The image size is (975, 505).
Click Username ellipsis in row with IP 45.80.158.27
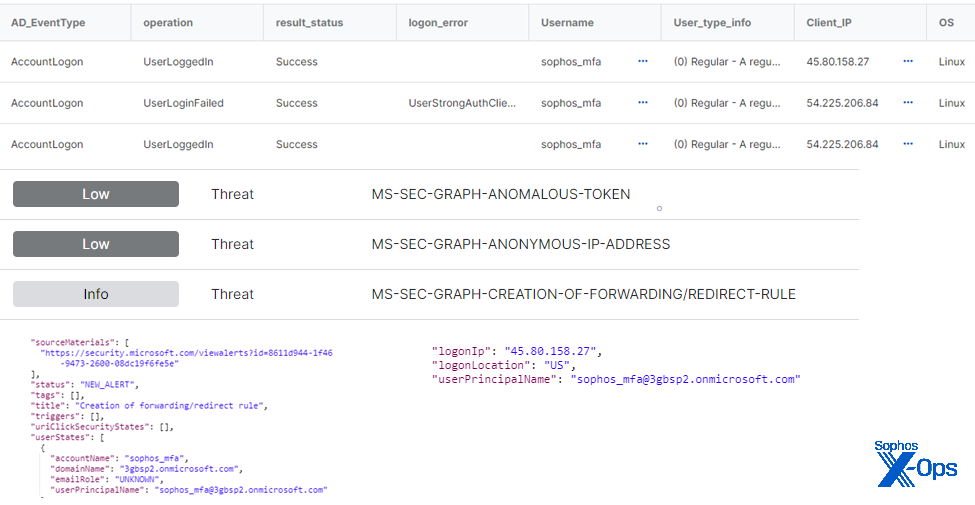643,61
